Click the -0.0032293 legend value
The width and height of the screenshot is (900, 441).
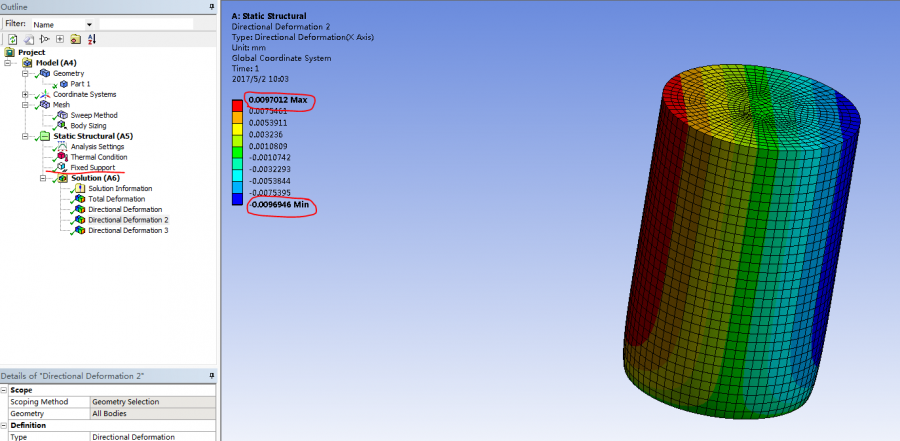click(x=269, y=170)
